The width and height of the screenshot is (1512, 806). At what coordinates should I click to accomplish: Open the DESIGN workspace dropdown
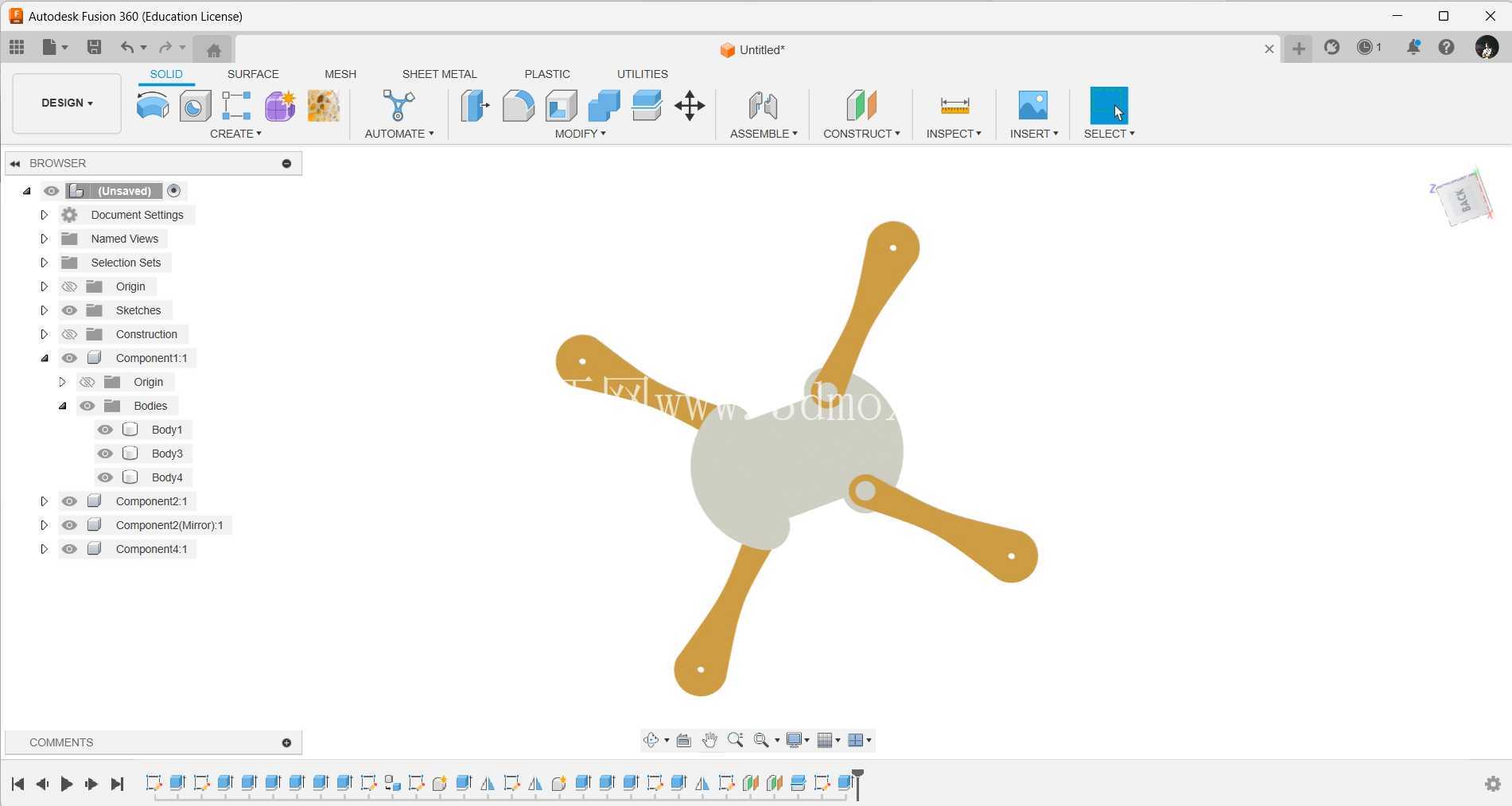67,103
